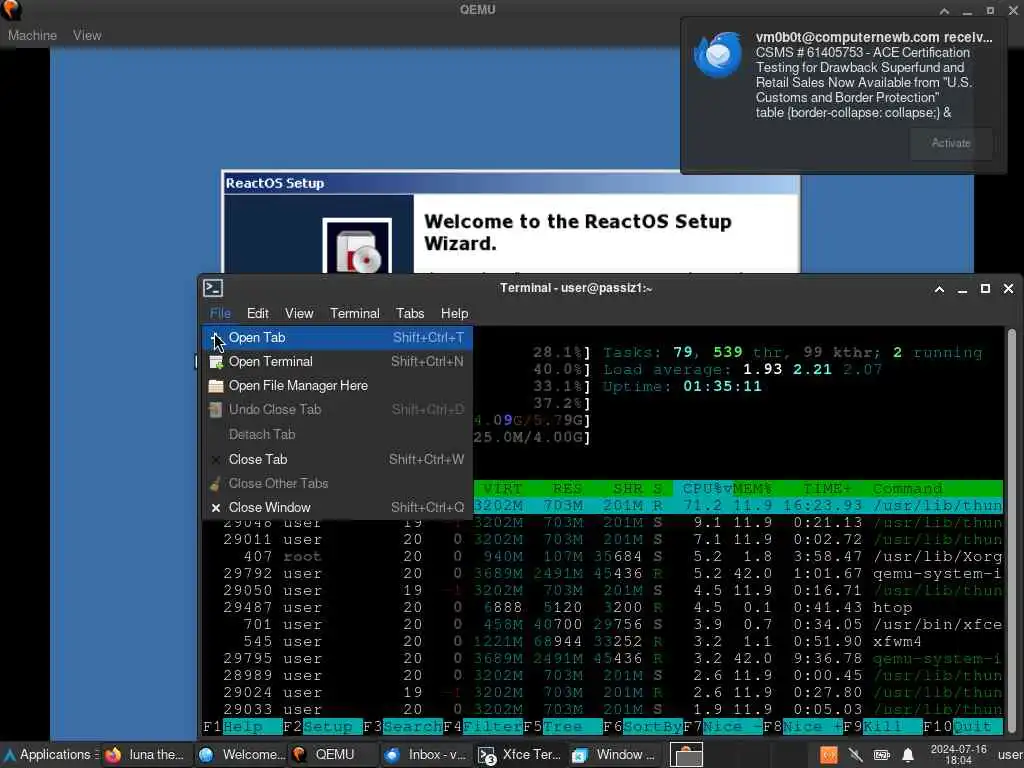Open the terminal View menu
Screen dimensions: 1024x768
(x=298, y=313)
